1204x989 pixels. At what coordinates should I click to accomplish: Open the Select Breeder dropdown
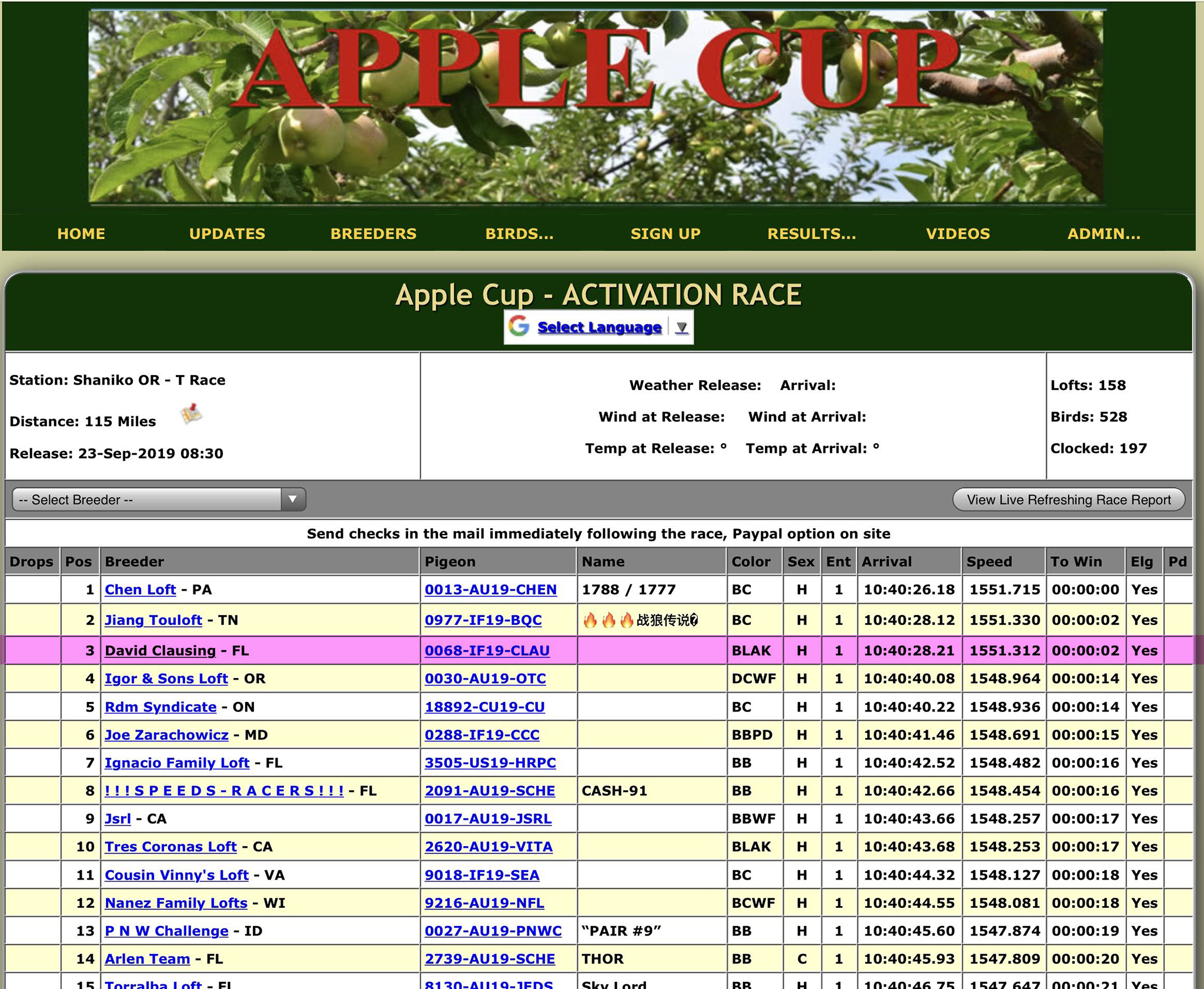coord(159,499)
